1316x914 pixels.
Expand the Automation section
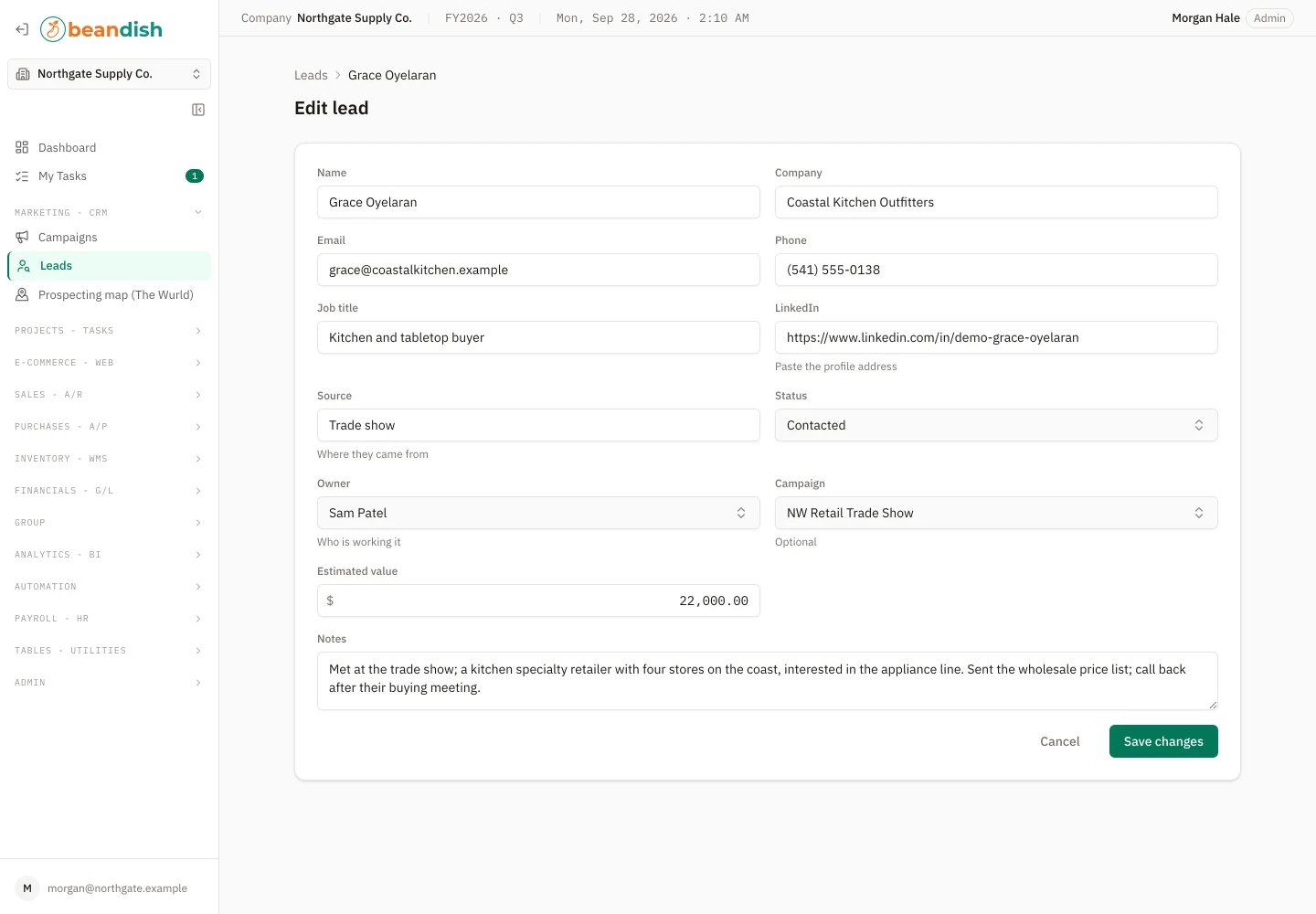(109, 587)
